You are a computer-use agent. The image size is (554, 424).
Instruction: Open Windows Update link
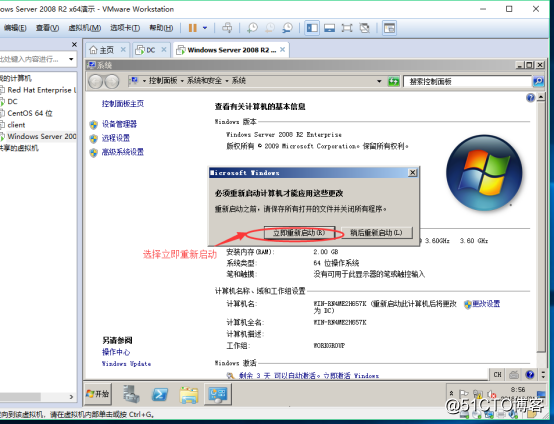coord(126,364)
